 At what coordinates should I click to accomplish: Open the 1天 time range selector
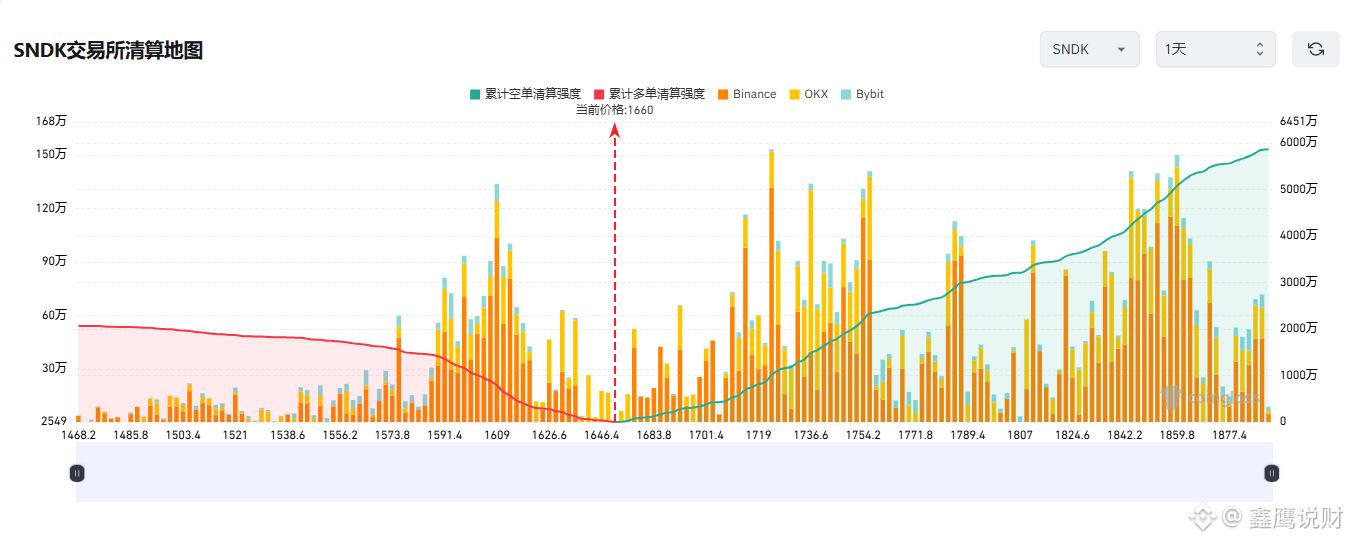click(x=1215, y=49)
